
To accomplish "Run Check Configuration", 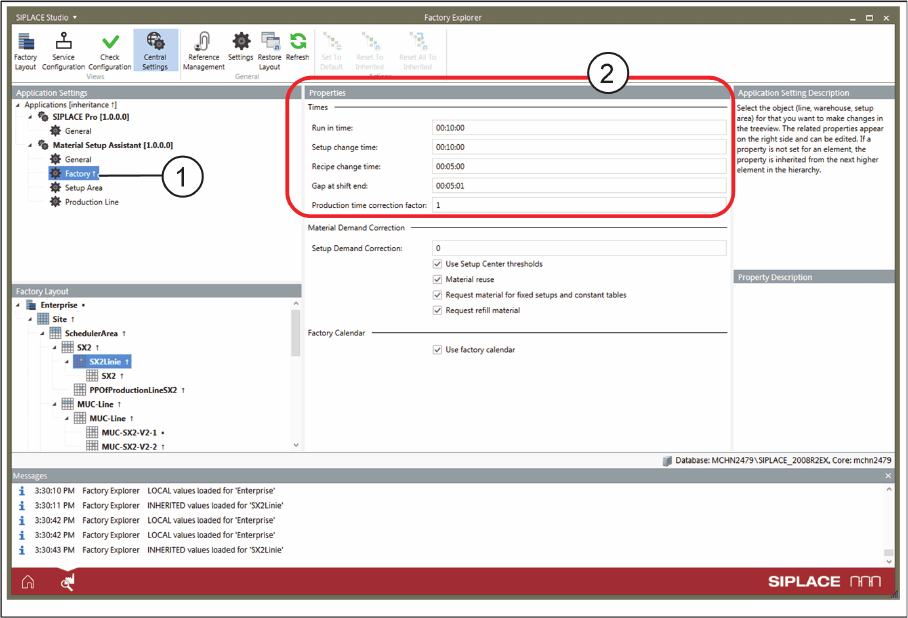I will (109, 52).
